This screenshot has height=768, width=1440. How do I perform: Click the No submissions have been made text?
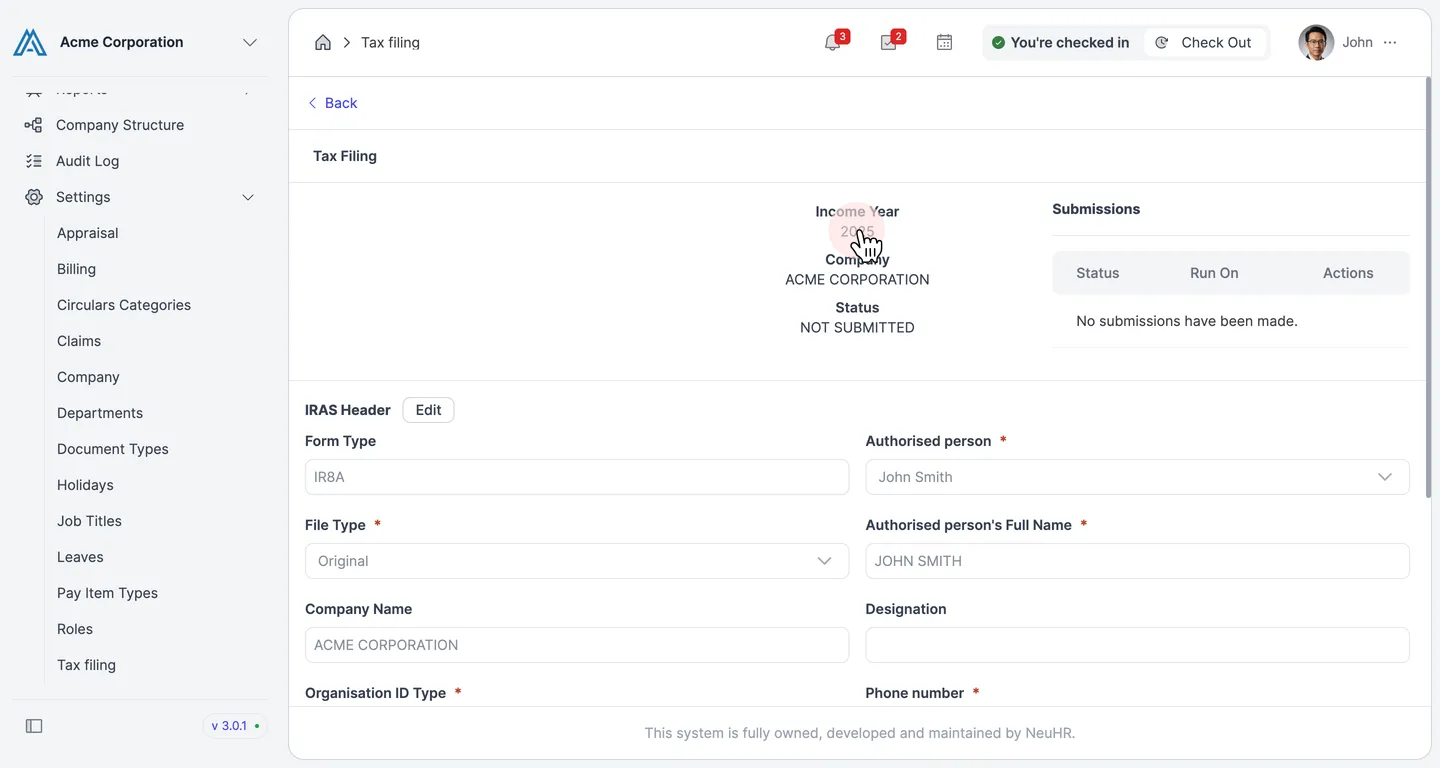[1187, 321]
